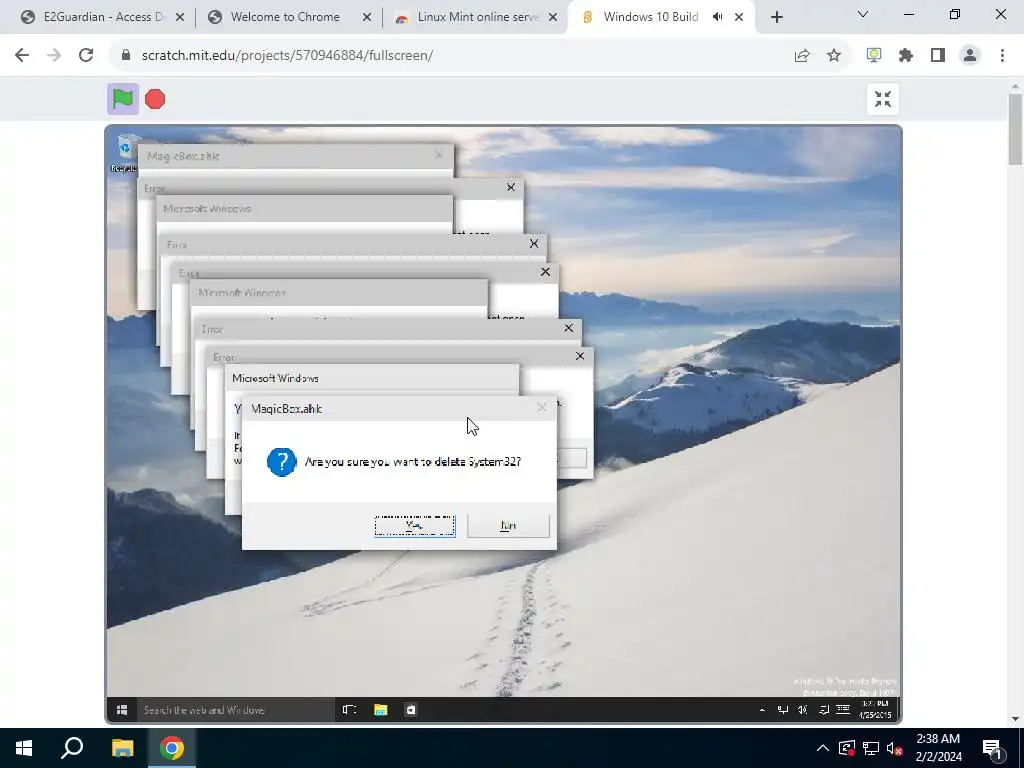Close the Linux Mint online server tab
Image resolution: width=1024 pixels, height=768 pixels.
tap(553, 17)
